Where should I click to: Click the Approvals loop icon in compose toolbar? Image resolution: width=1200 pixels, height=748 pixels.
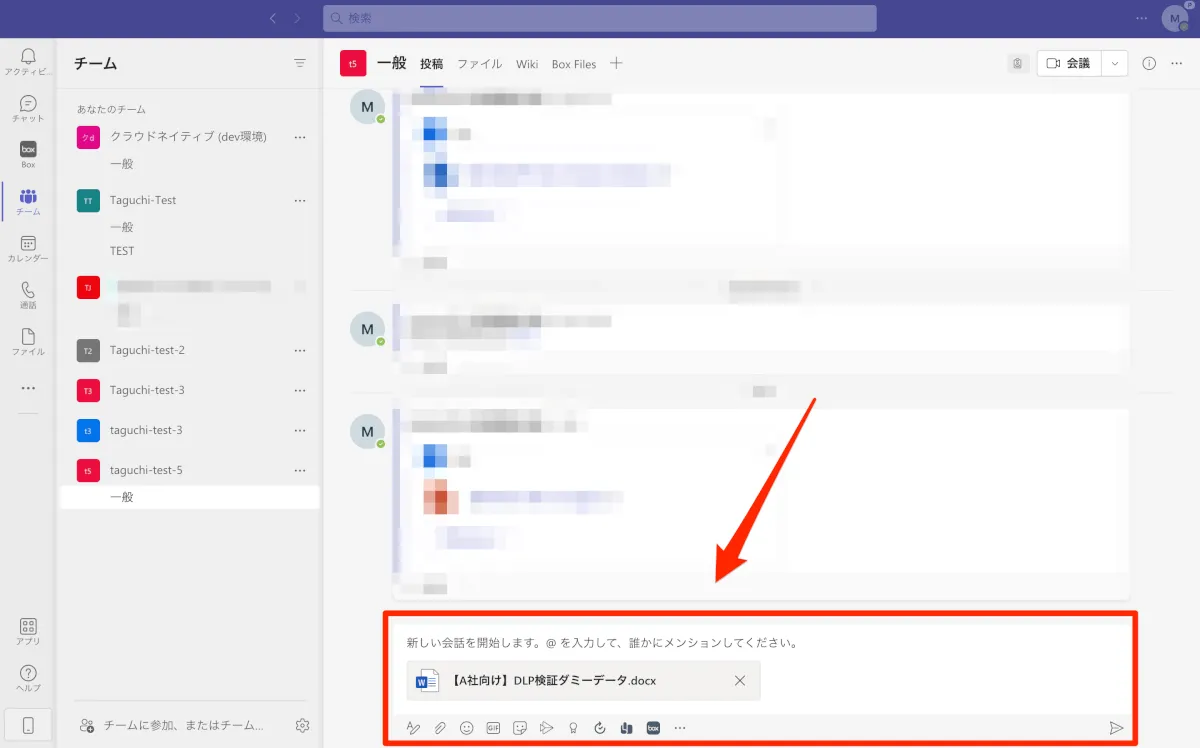(x=600, y=728)
